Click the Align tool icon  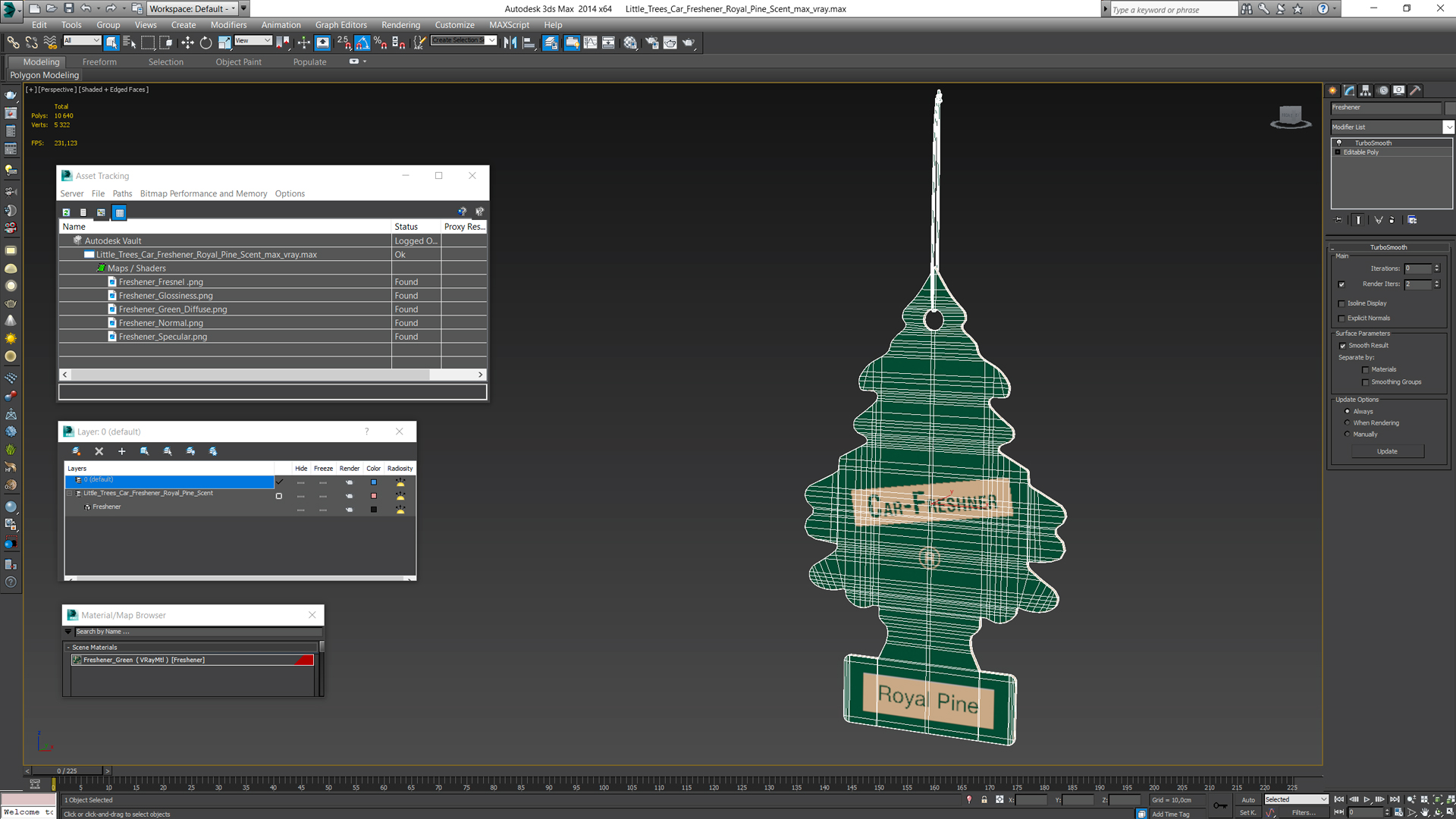(529, 42)
